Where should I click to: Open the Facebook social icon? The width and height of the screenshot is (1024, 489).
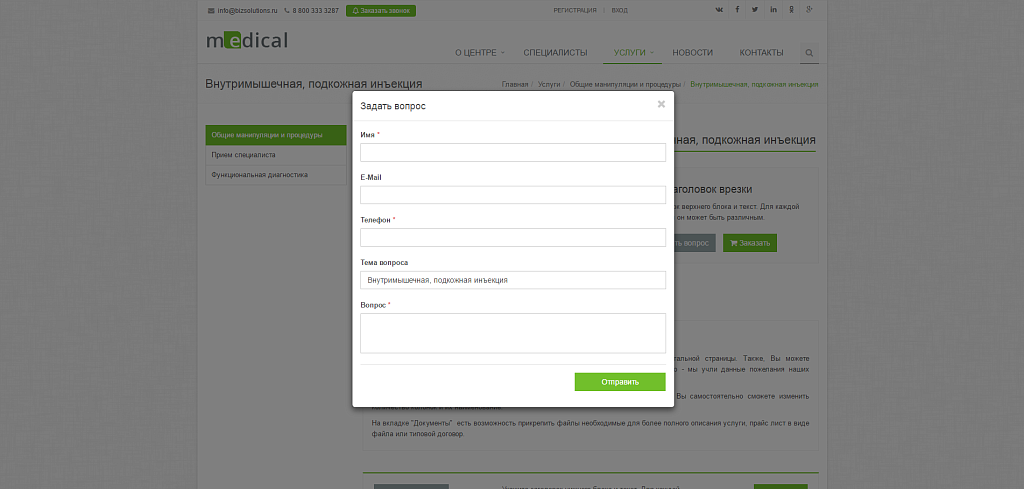[737, 10]
